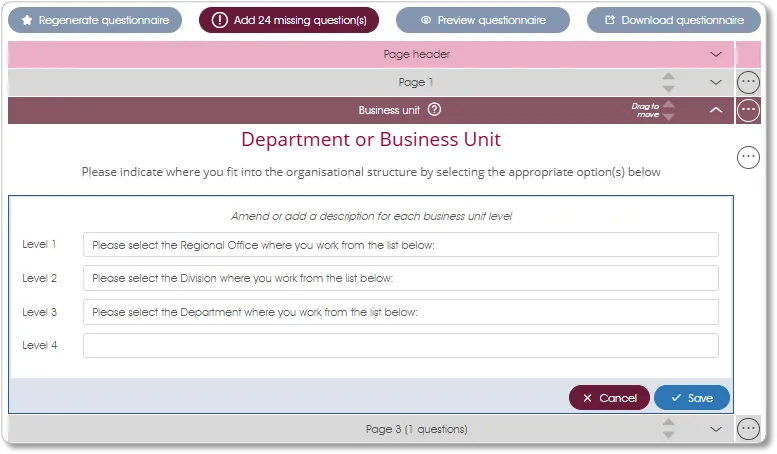This screenshot has height=454, width=777.
Task: Open Page 1 more-options ellipsis menu
Action: [748, 82]
